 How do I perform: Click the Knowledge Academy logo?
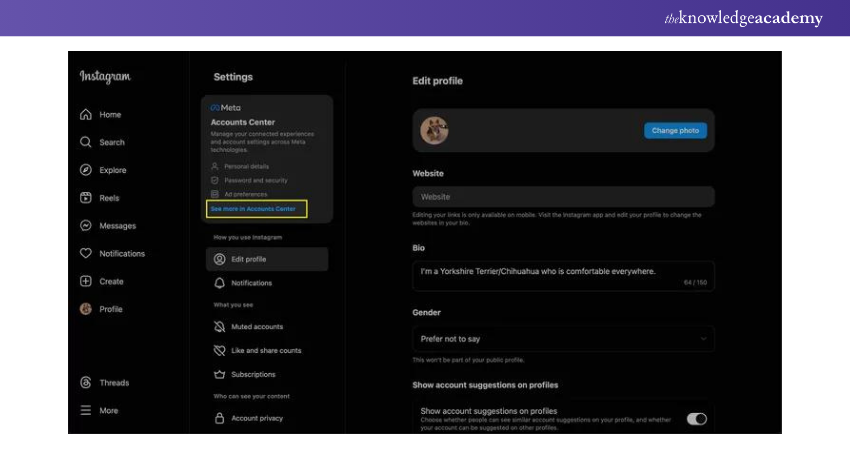(743, 18)
